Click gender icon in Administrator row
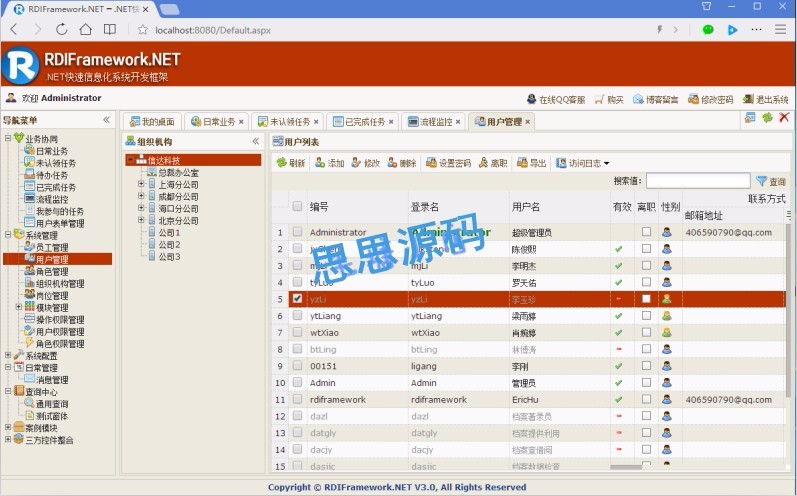This screenshot has height=496, width=797. (667, 232)
